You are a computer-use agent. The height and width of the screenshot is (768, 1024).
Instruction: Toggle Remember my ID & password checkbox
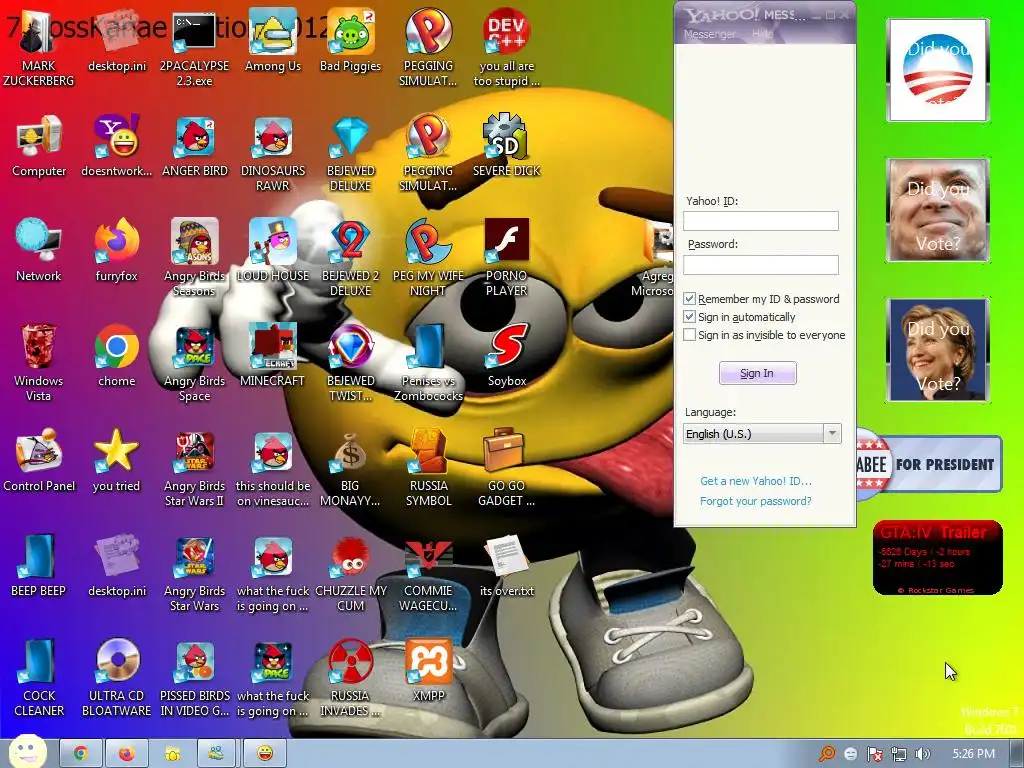click(690, 298)
